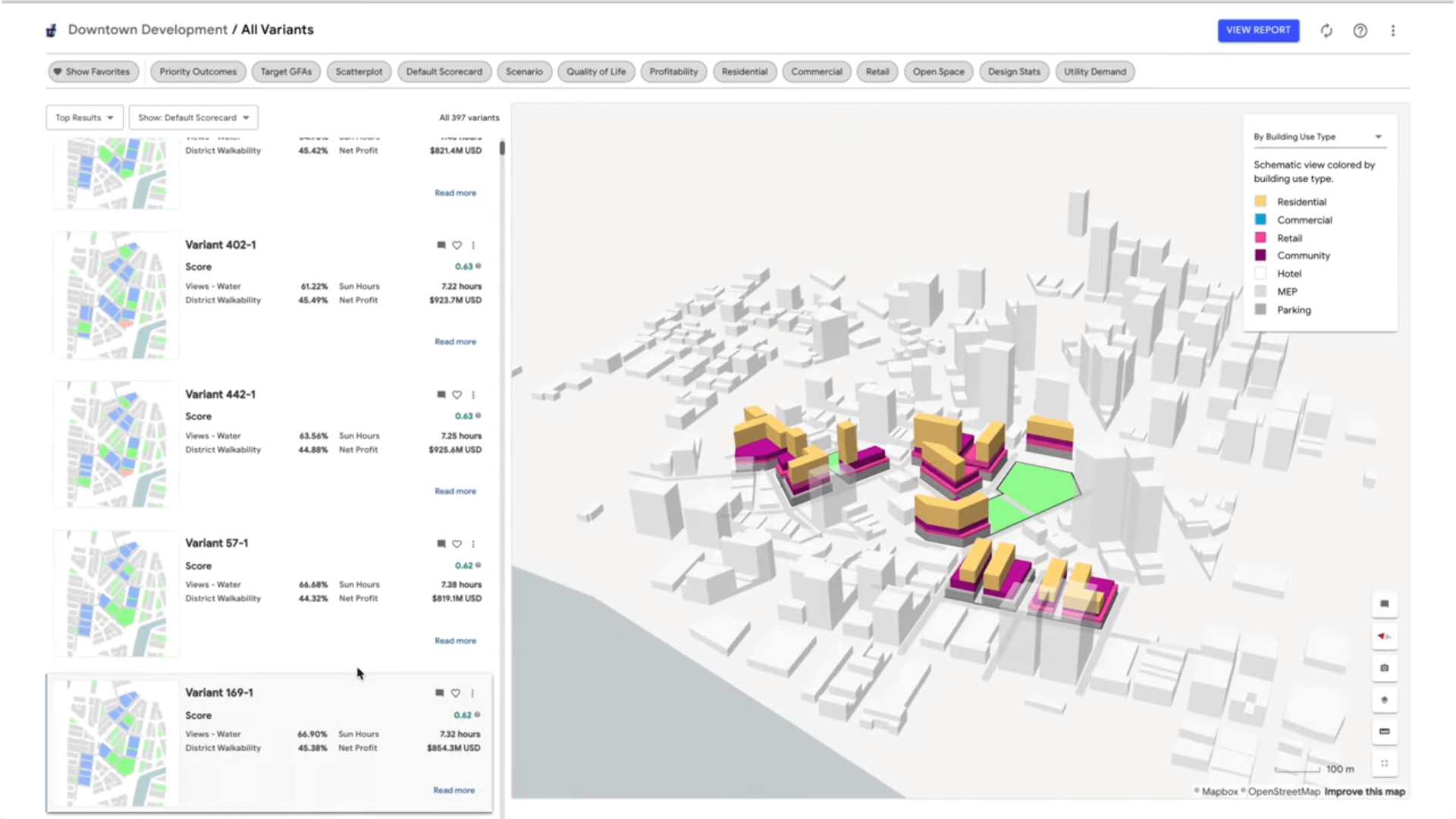Mark Variant 169-1 as favorite
The width and height of the screenshot is (1456, 819).
(455, 692)
